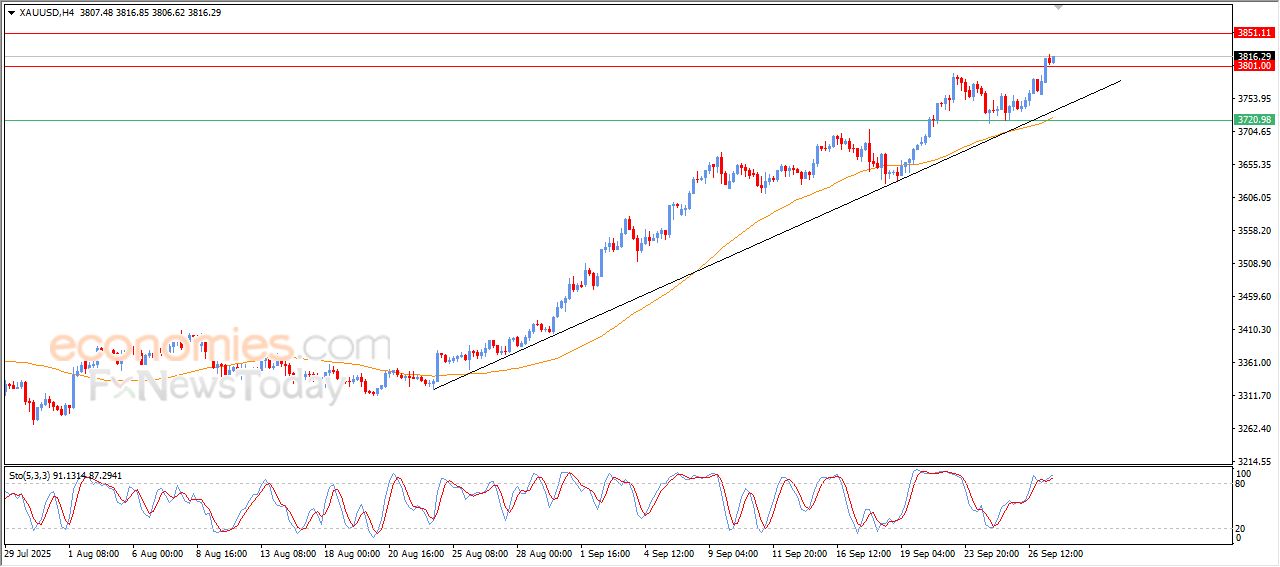This screenshot has width=1280, height=567.
Task: Click the open price value 3807.48
Action: (x=94, y=13)
